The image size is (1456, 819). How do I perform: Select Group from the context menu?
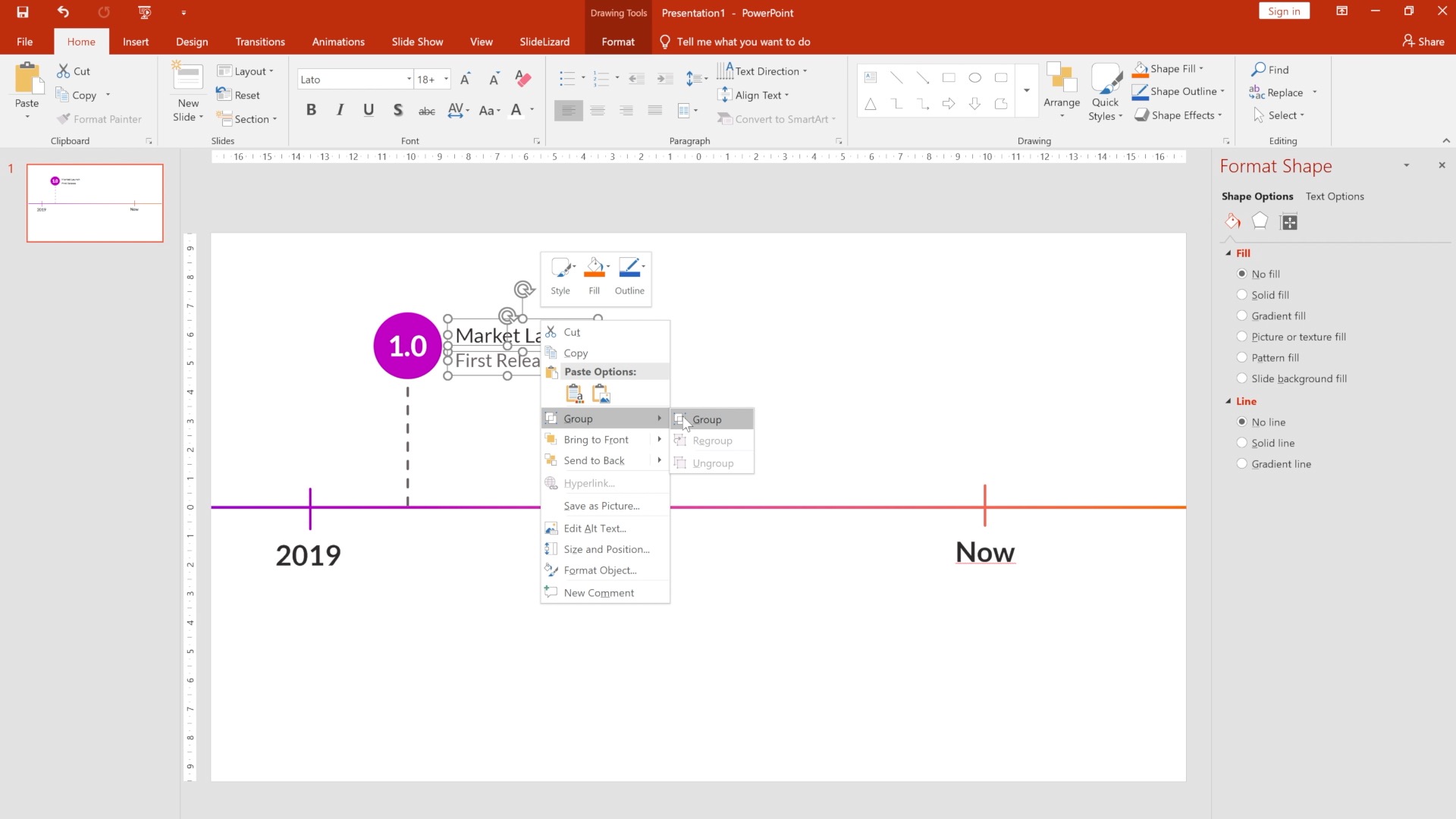point(707,419)
